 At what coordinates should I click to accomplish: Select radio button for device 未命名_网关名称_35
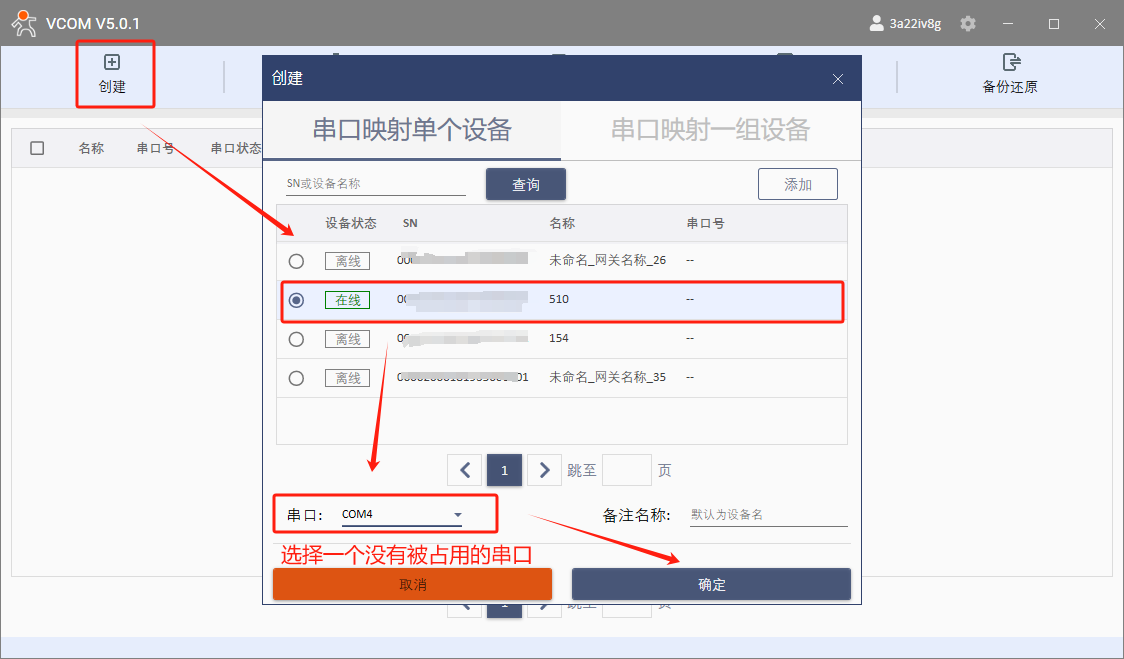click(x=296, y=378)
